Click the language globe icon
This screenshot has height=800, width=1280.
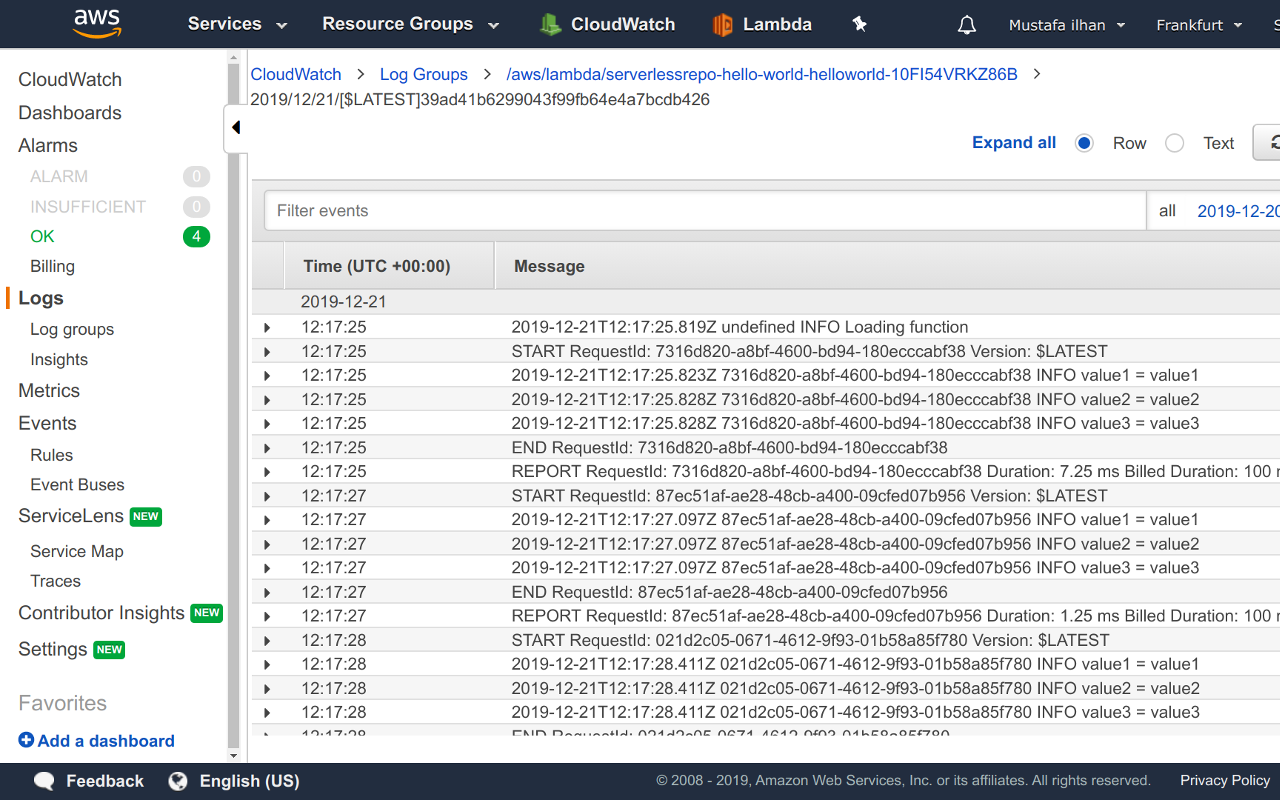click(x=178, y=781)
